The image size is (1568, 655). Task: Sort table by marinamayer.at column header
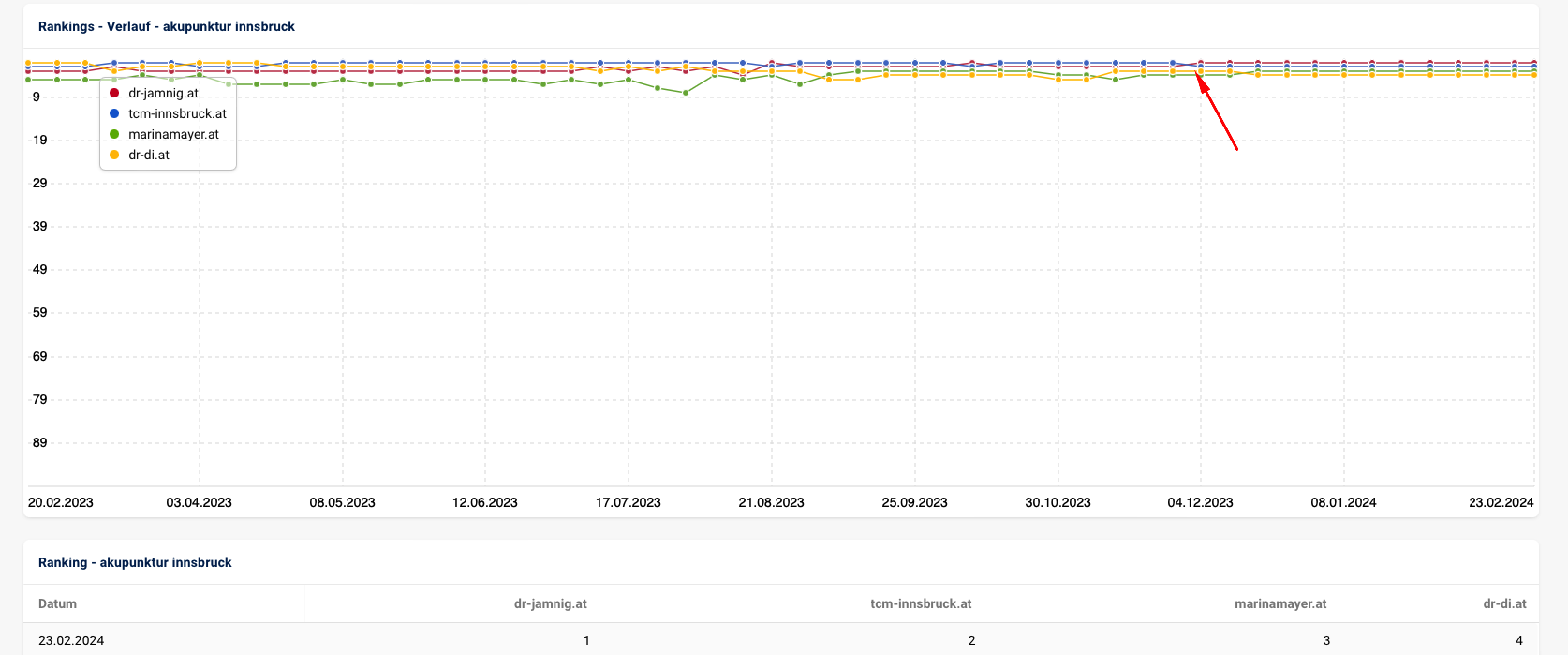tap(1280, 604)
